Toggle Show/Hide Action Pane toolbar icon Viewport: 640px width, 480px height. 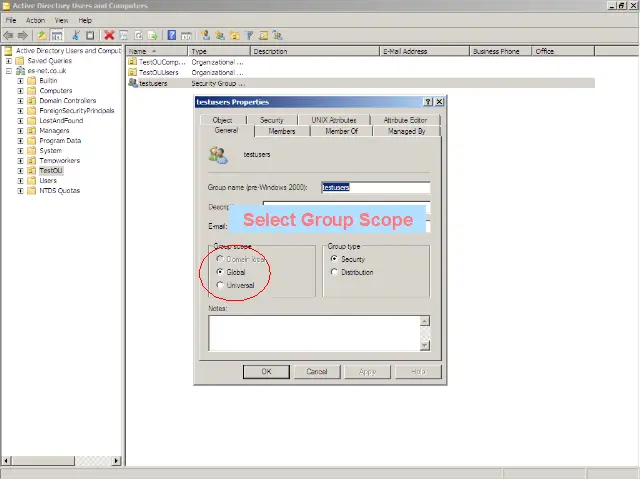point(187,36)
